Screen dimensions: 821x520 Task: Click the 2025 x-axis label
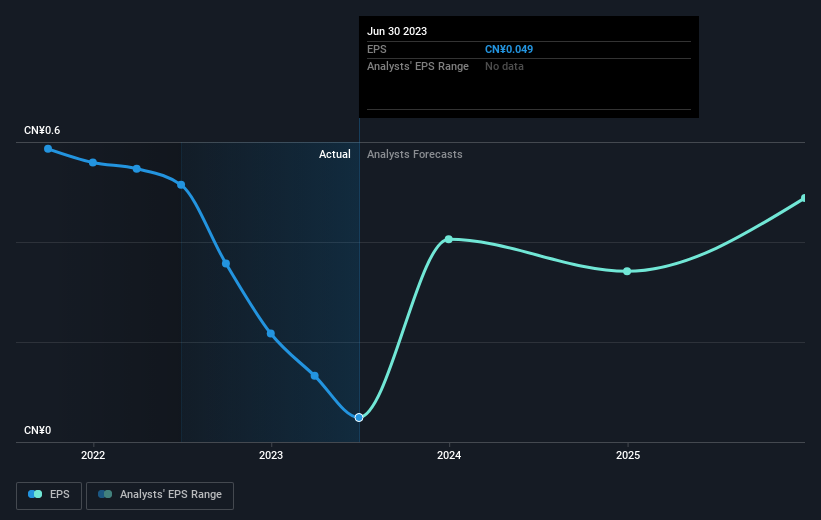(628, 455)
